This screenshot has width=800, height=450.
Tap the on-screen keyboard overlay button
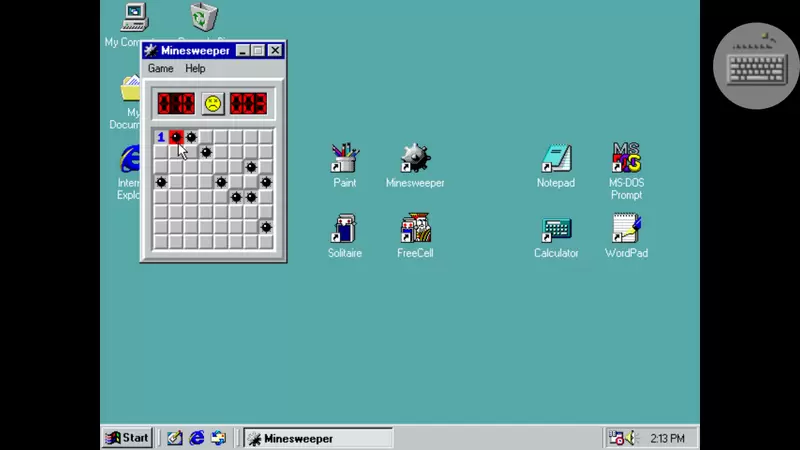tap(756, 66)
